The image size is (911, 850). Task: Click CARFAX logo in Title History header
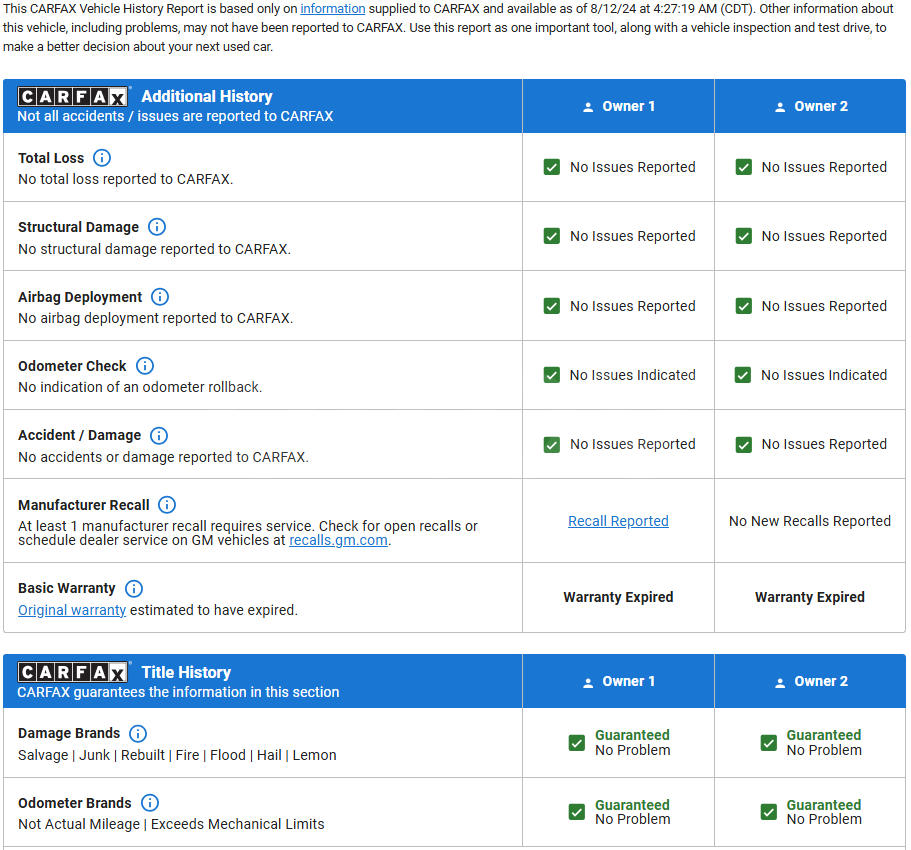73,672
